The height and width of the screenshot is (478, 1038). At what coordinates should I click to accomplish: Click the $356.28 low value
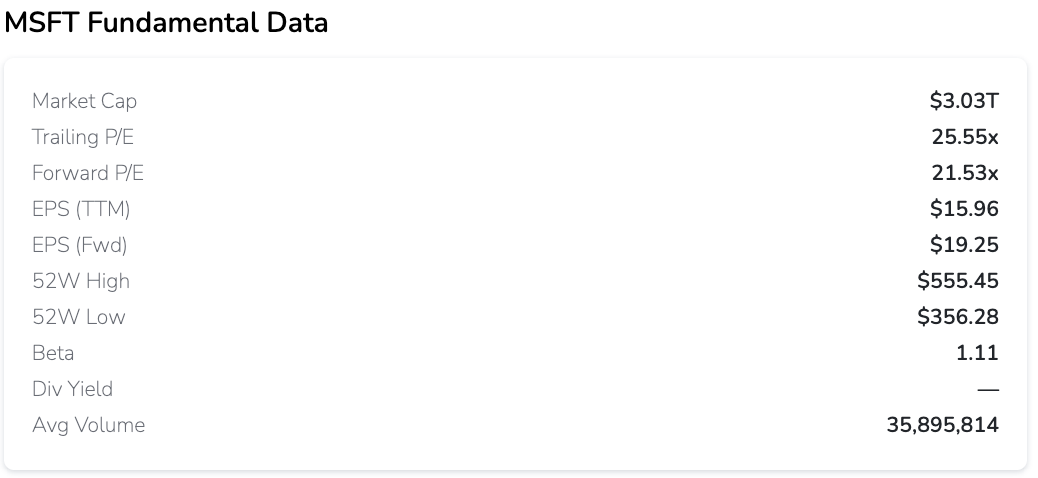tap(958, 316)
